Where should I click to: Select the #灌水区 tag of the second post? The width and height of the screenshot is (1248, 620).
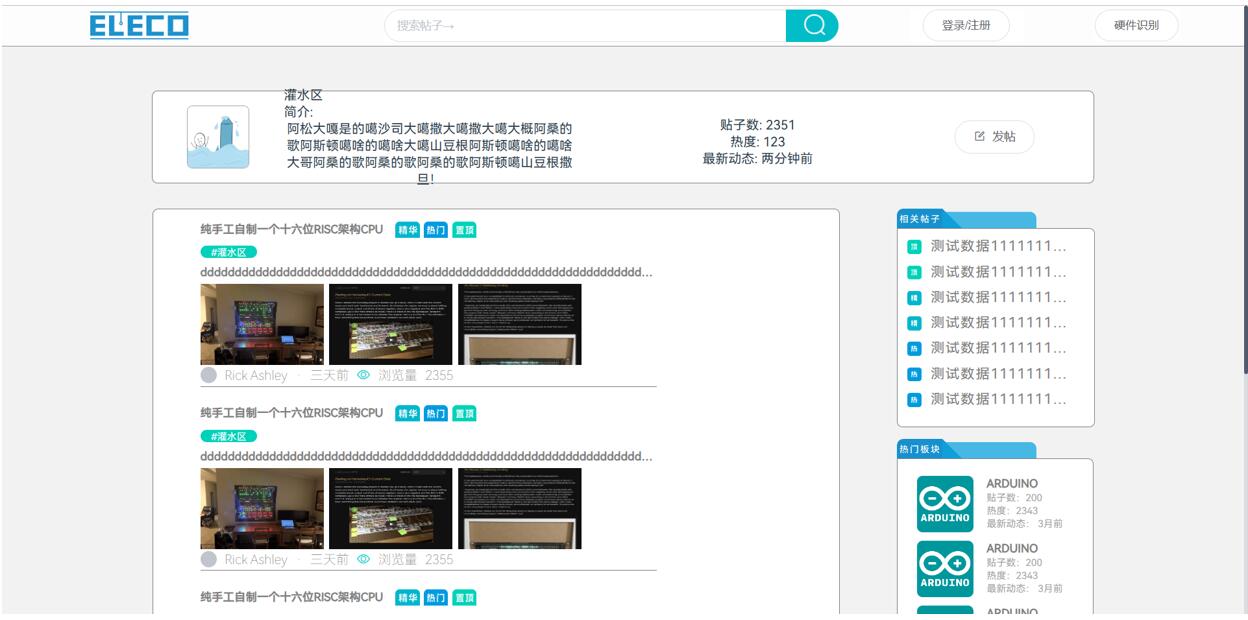coord(228,436)
